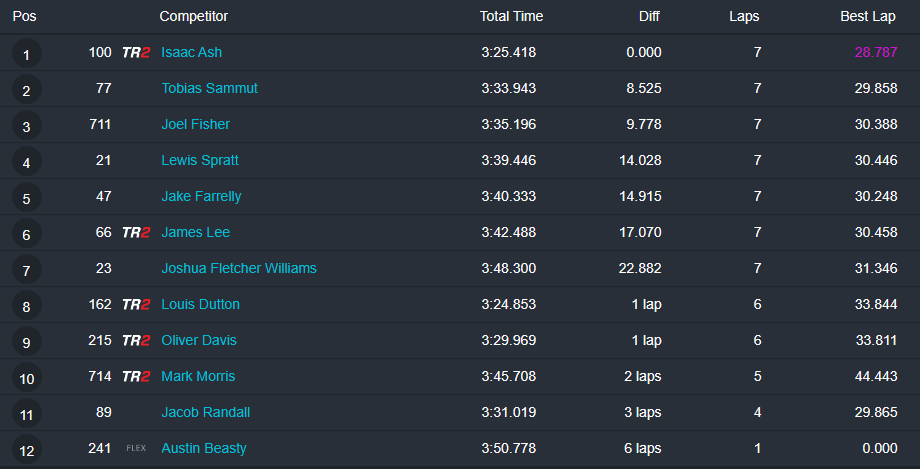
Task: Click the position 12 circle badge
Action: click(x=26, y=450)
